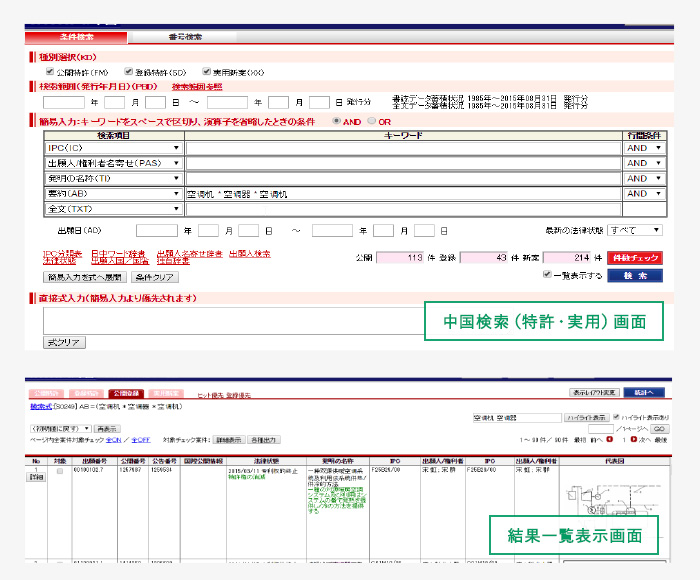Viewport: 700px width, 580px height.
Task: Toggle 公開特許(FM) checkbox
Action: (50, 71)
